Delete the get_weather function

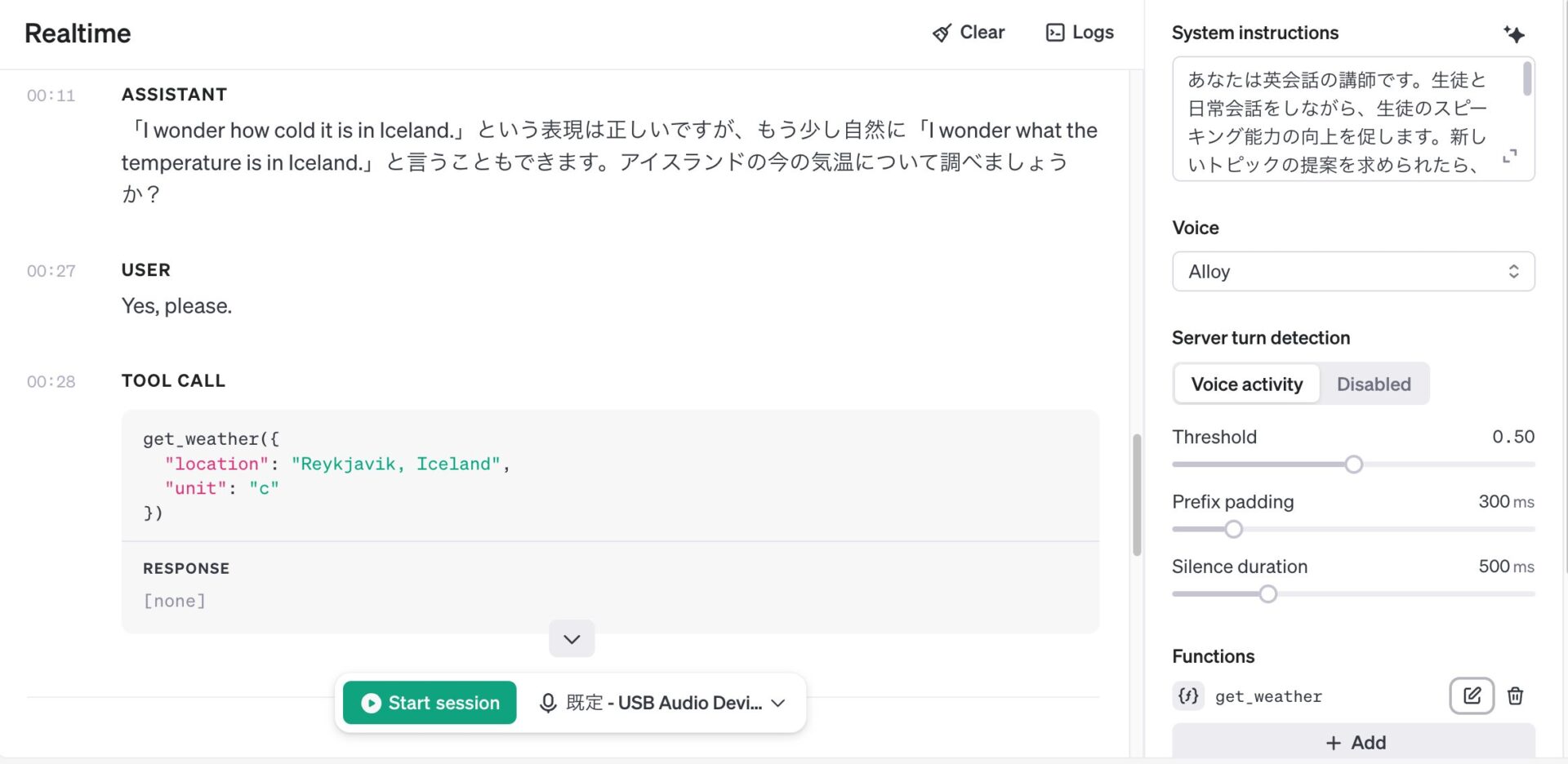point(1515,696)
